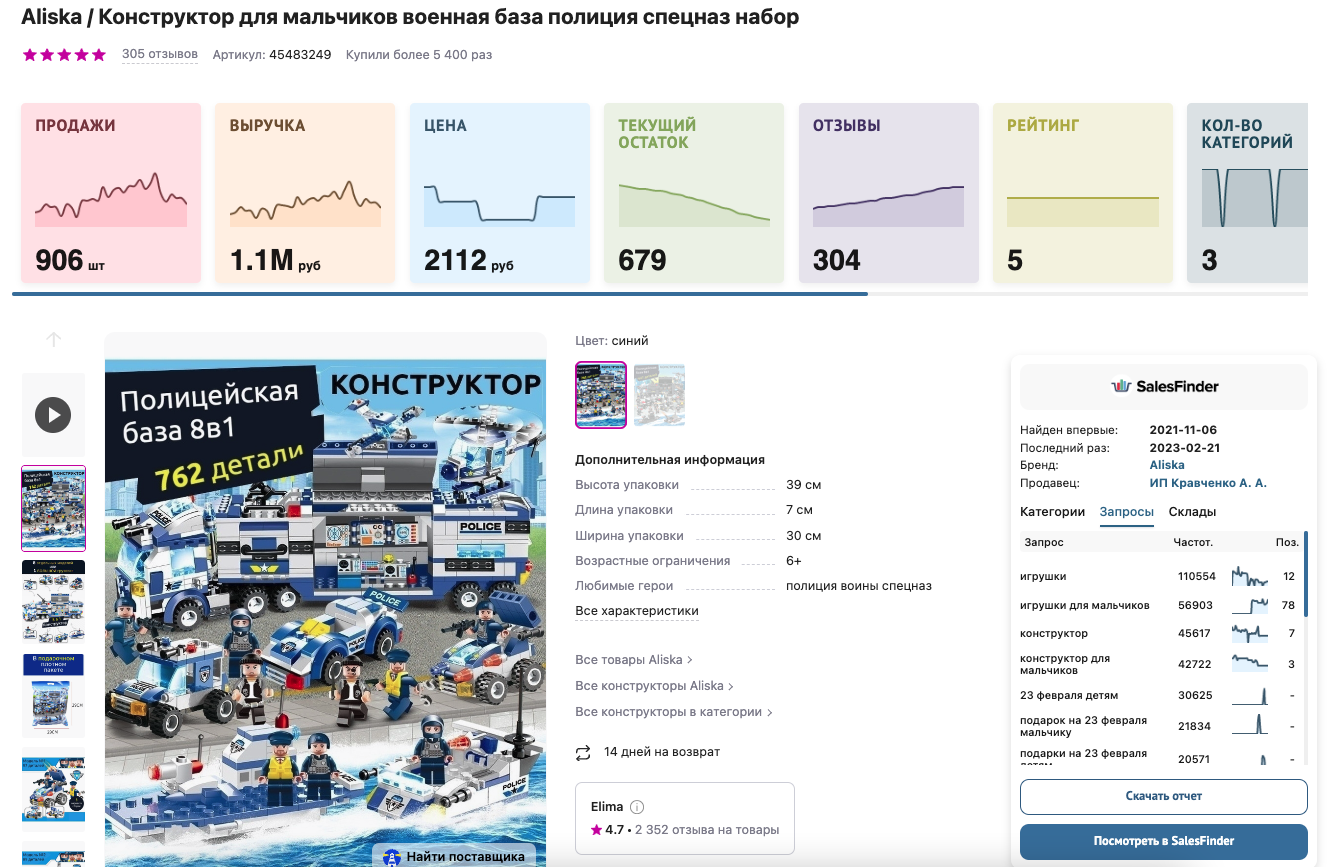Click the return exchange arrows icon
Image resolution: width=1335 pixels, height=867 pixels.
(x=584, y=752)
